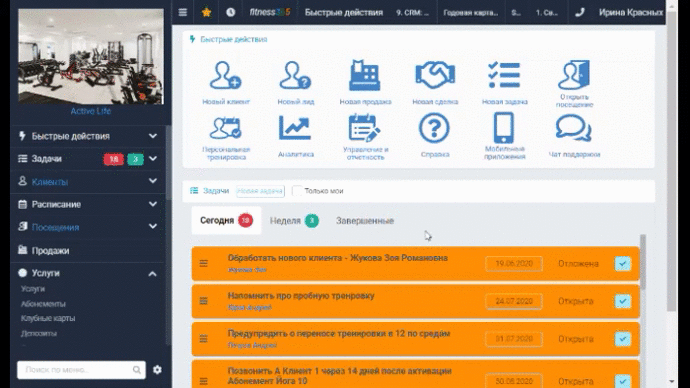Click red 18 badge beside Задачи in sidebar
This screenshot has height=388, width=690.
pos(114,159)
